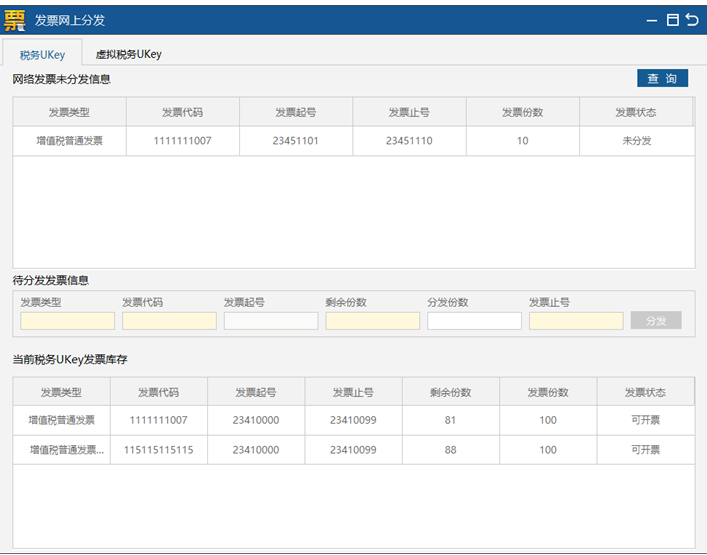The image size is (707, 555).
Task: Select 增值税普通发票 row in 未分发信息 table
Action: [x=354, y=141]
